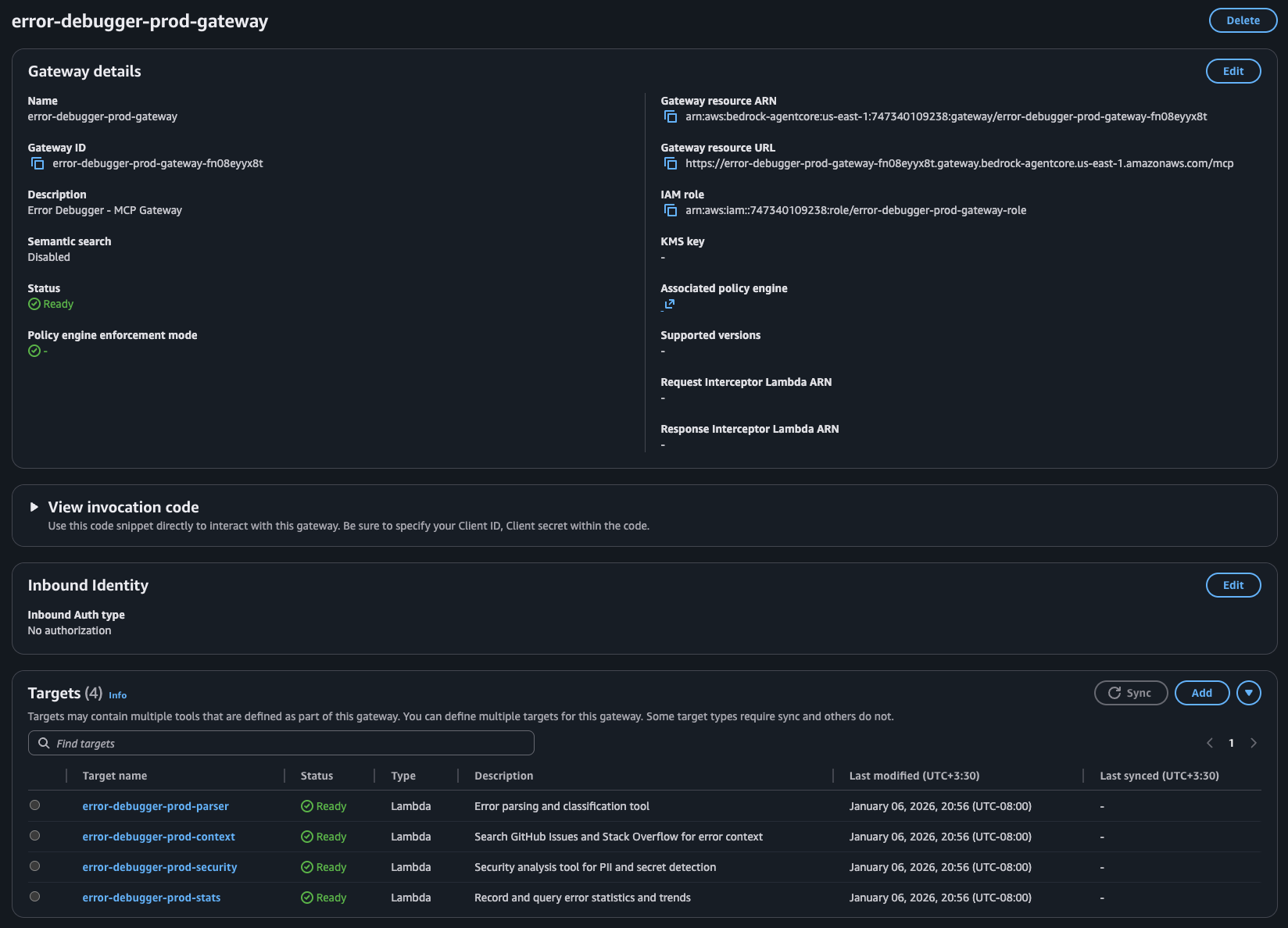Select the error-debugger-prod-security row radio button
1288x928 pixels.
(34, 866)
